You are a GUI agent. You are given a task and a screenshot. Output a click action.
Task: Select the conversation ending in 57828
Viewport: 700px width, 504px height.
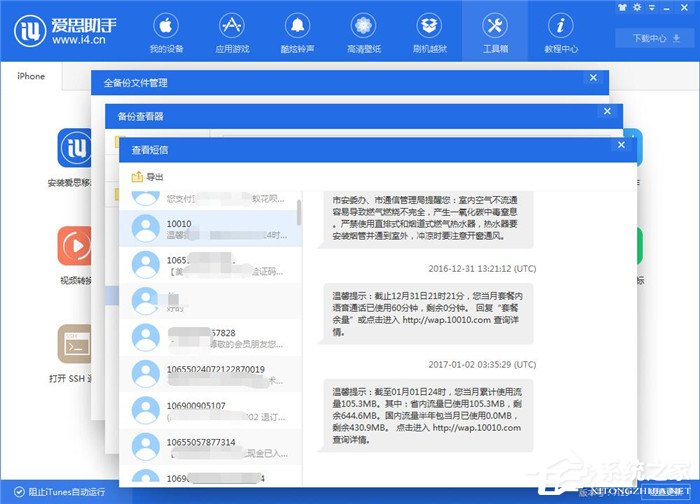(210, 337)
